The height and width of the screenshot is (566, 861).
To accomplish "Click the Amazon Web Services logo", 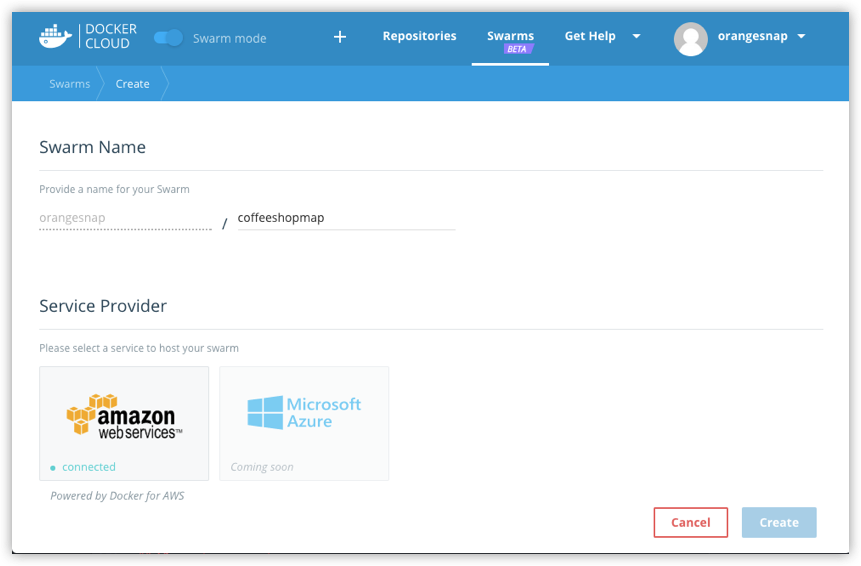I will click(x=124, y=415).
